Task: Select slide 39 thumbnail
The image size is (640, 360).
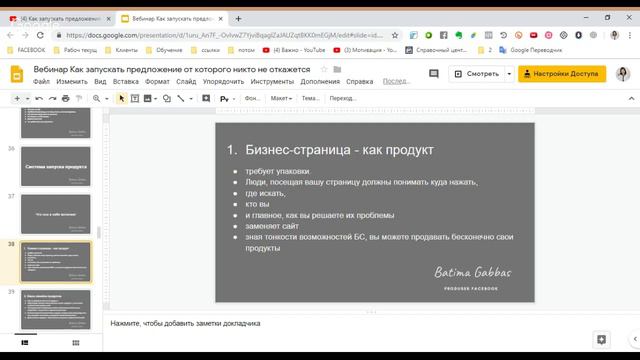Action: click(56, 310)
